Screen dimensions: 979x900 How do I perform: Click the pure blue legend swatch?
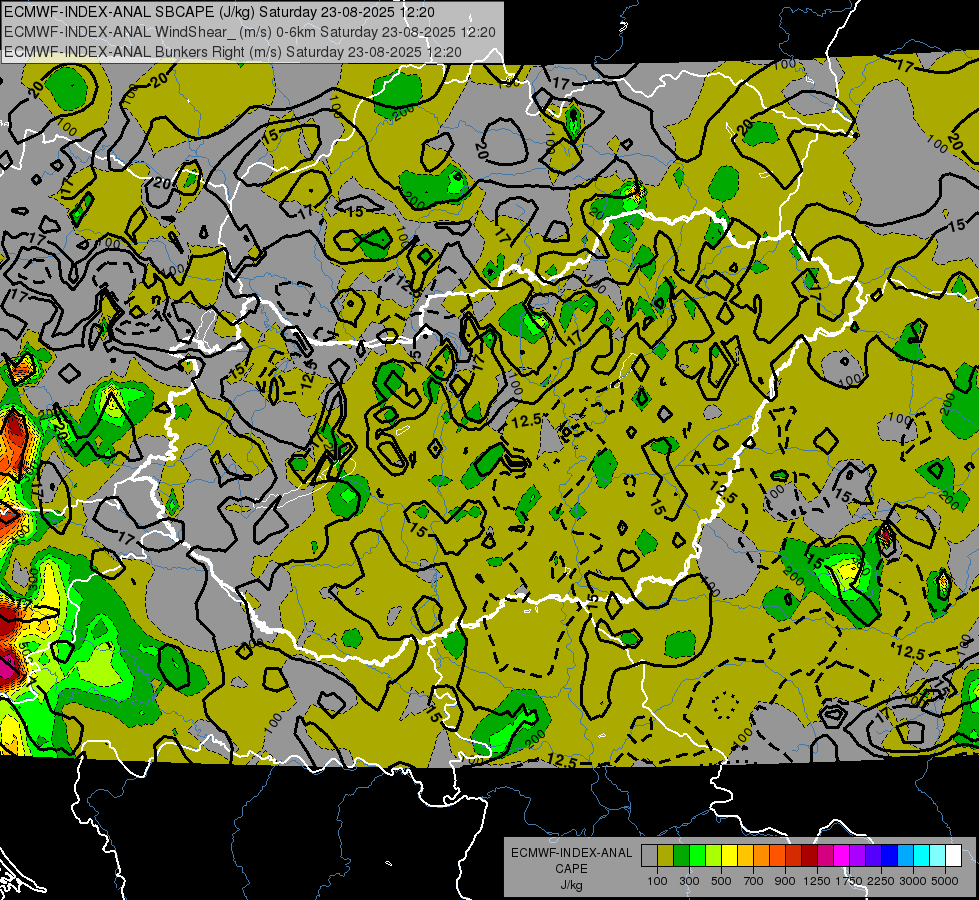pos(890,856)
